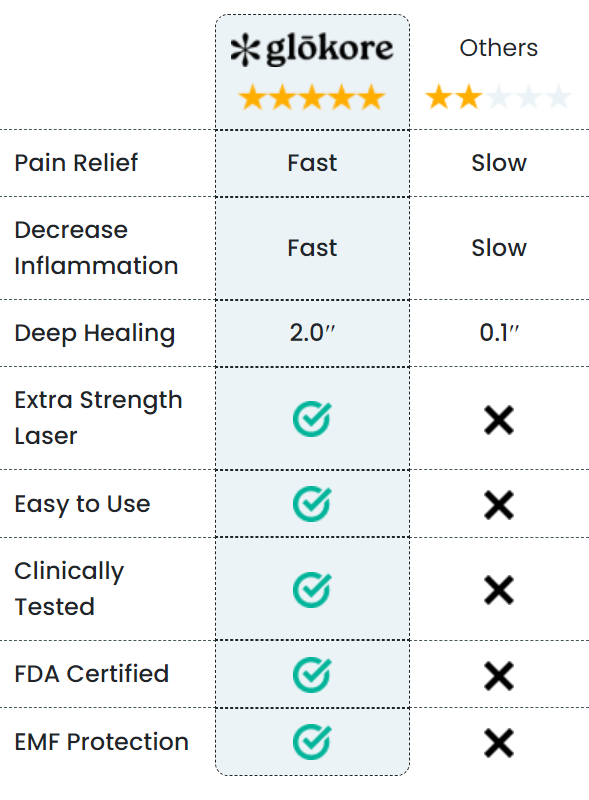
Task: Click the X mark for Extra Strength Laser
Action: pyautogui.click(x=499, y=420)
